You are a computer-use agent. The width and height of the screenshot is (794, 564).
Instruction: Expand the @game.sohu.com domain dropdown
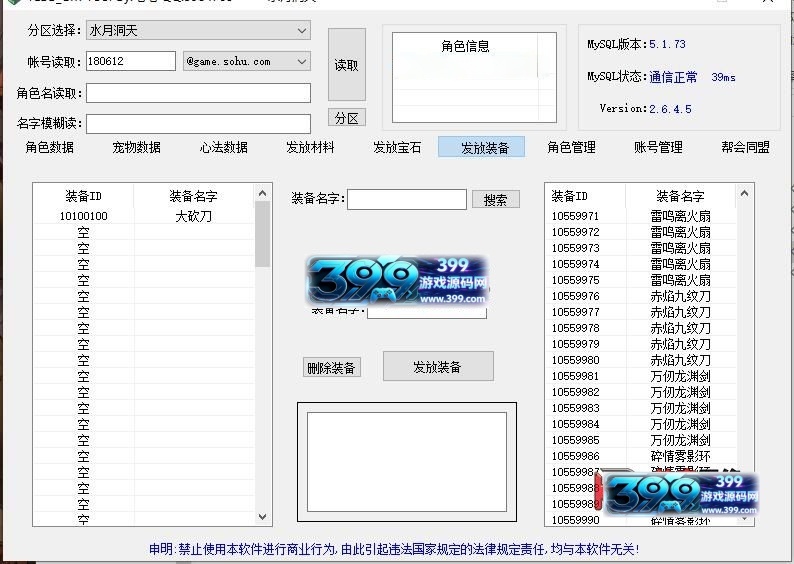coord(247,61)
